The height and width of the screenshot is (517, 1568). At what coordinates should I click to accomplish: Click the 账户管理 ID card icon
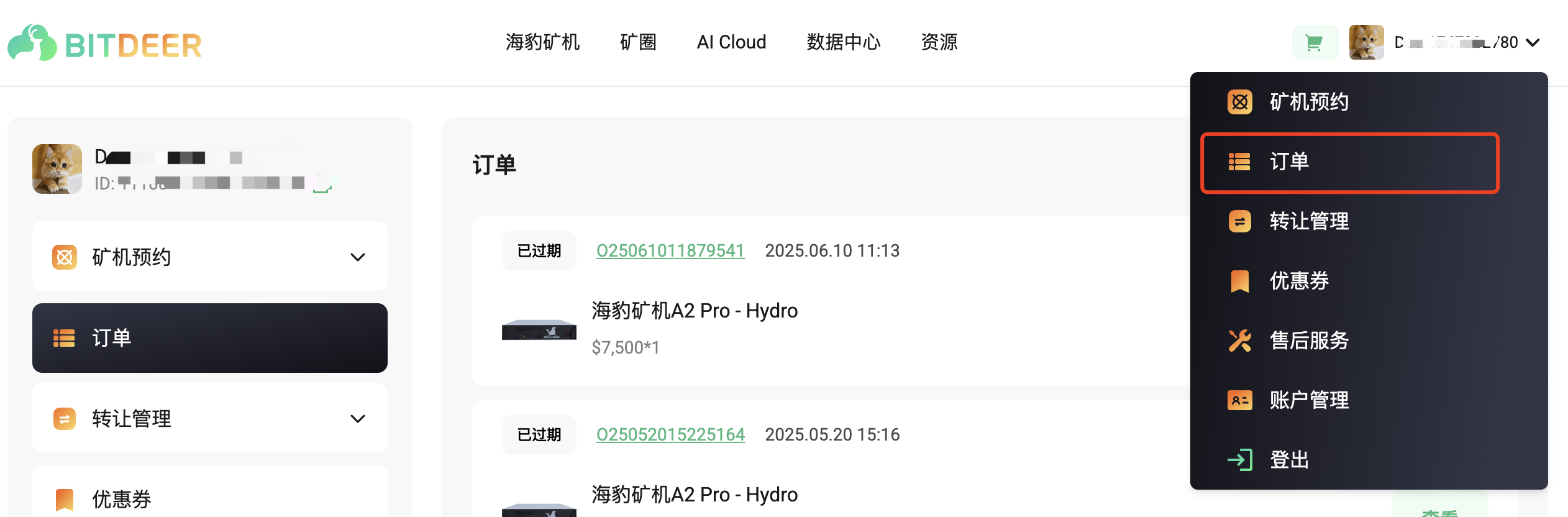(x=1239, y=400)
